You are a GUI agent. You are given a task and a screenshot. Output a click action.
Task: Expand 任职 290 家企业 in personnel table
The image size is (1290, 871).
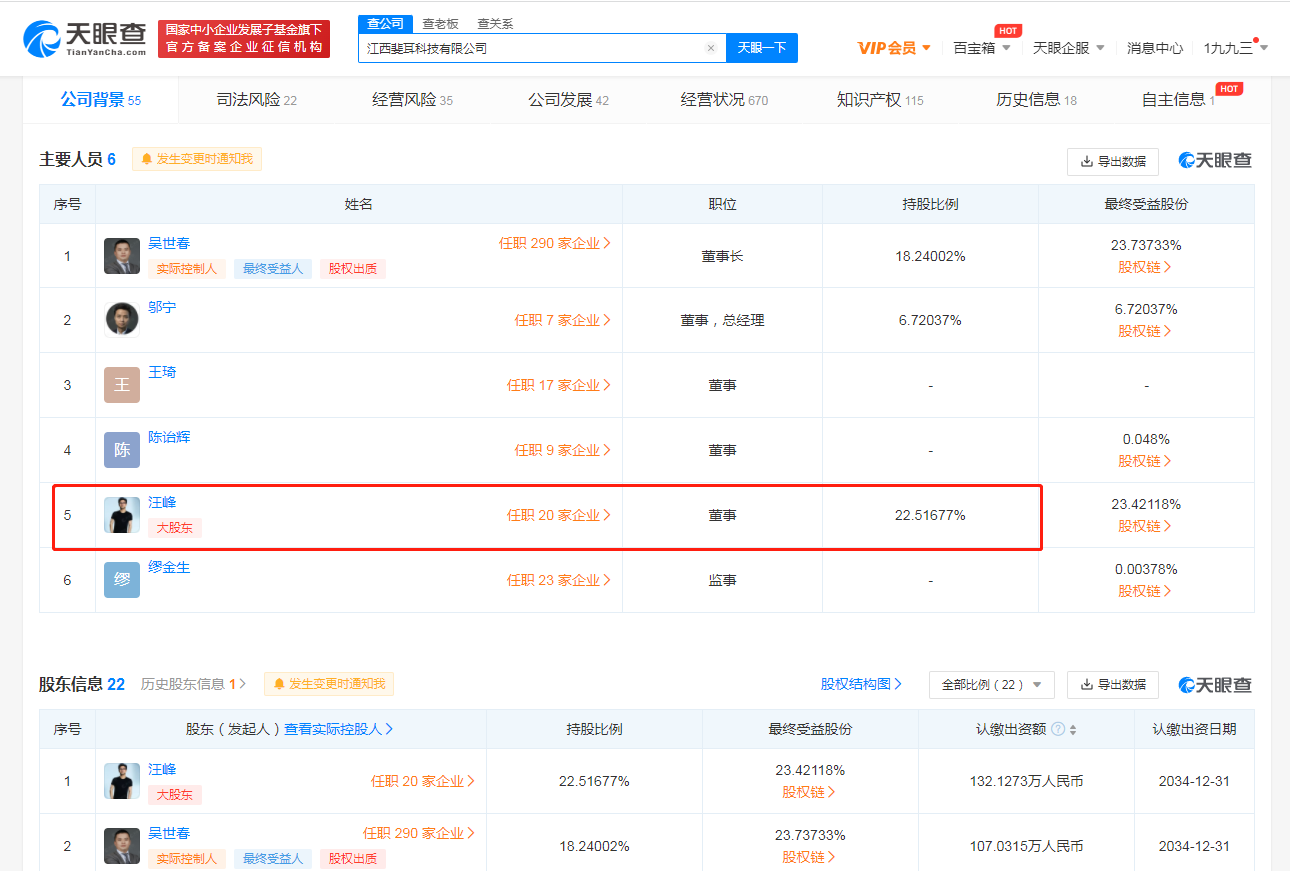tap(555, 243)
